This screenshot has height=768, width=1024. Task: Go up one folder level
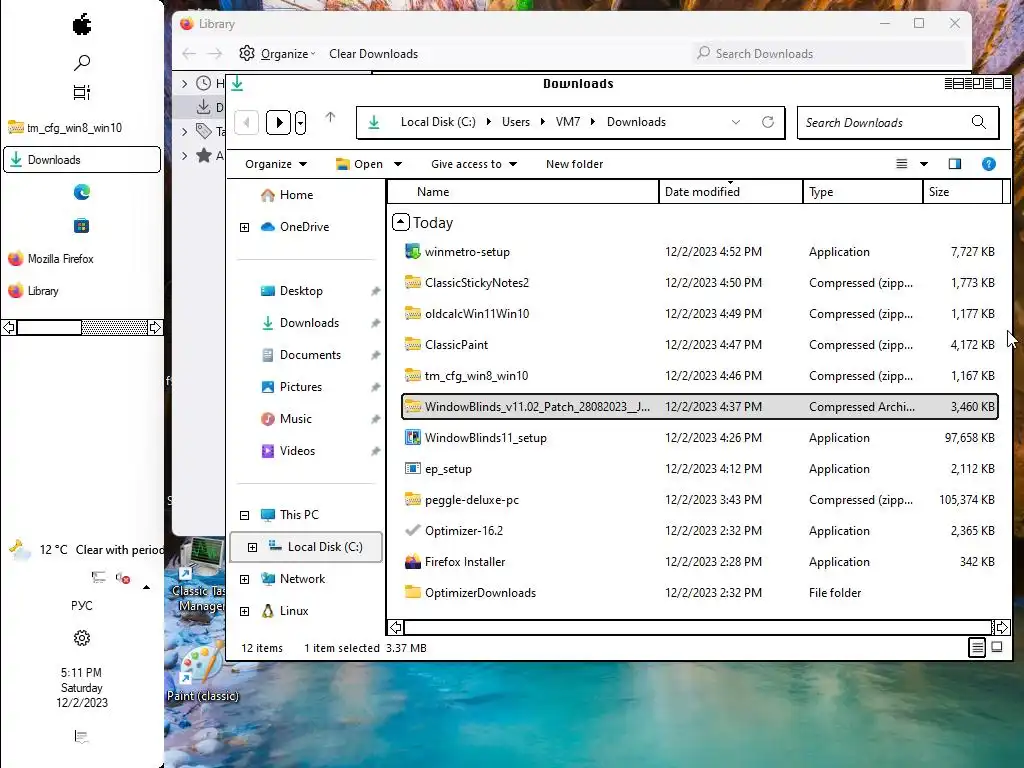(330, 118)
